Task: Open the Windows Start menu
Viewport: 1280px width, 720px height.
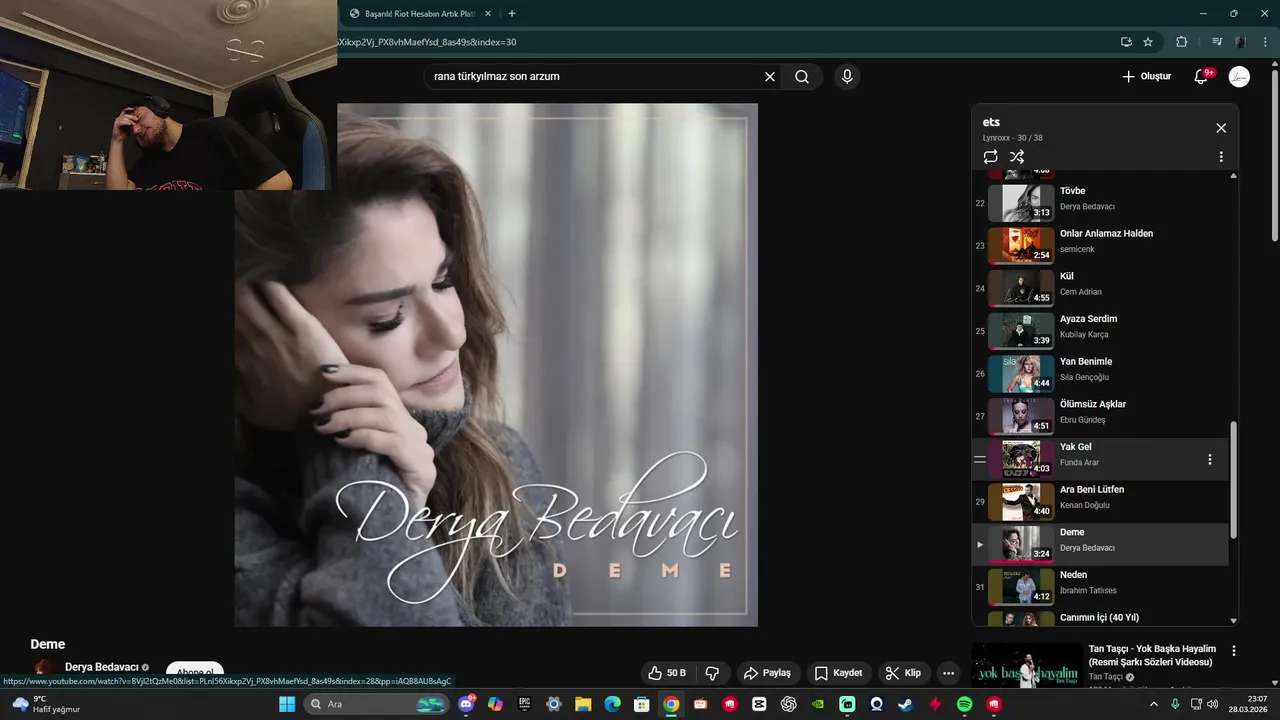Action: [287, 704]
